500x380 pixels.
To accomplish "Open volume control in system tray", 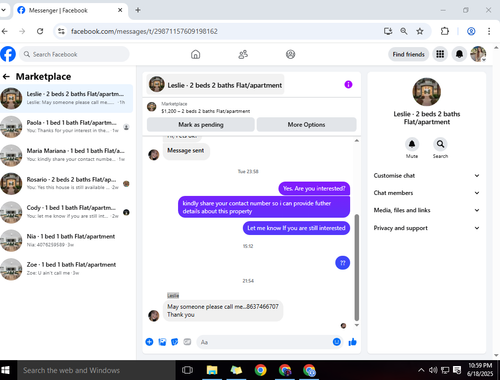I will click(x=433, y=370).
